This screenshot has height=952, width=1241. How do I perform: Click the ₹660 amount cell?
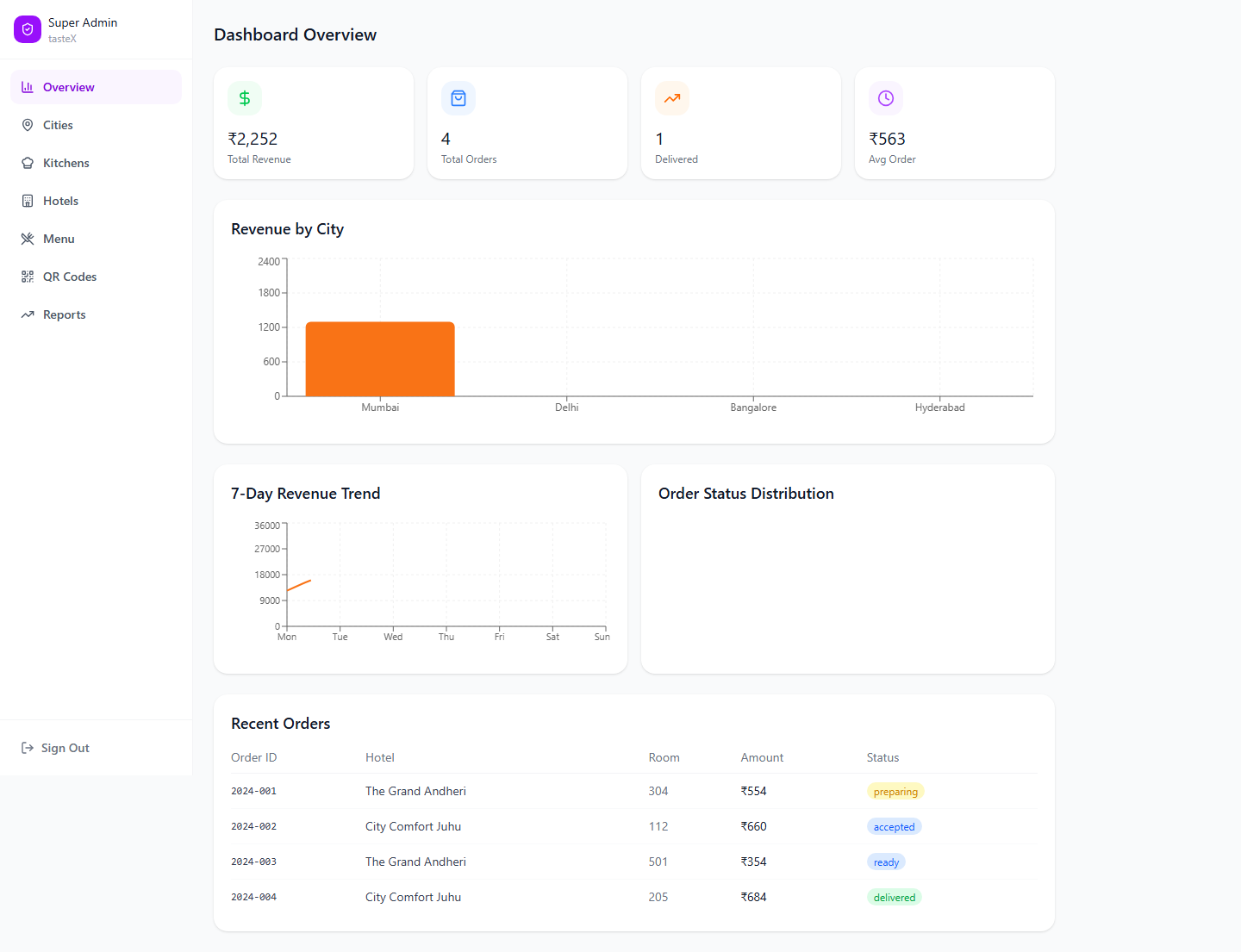pos(754,826)
